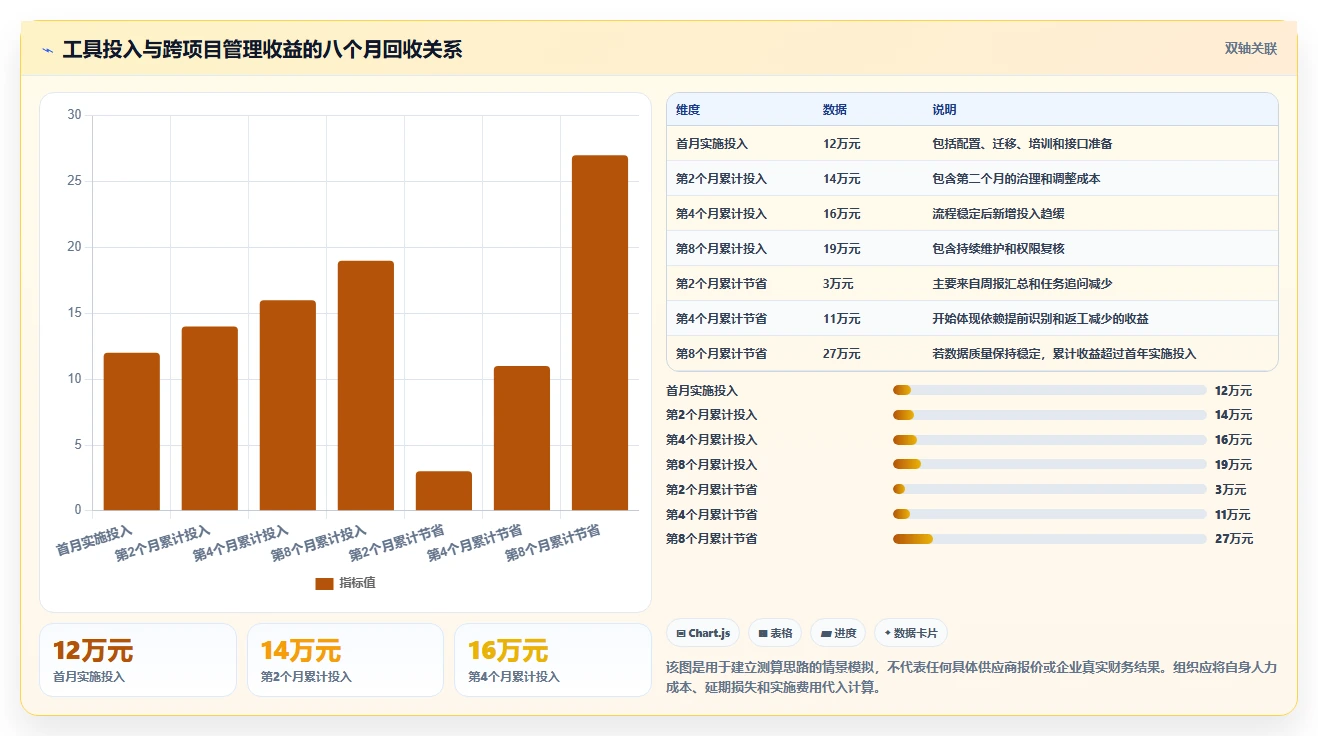Image resolution: width=1318 pixels, height=736 pixels.
Task: Click x-axis label 首月实施投入 under the chart
Action: (x=95, y=541)
